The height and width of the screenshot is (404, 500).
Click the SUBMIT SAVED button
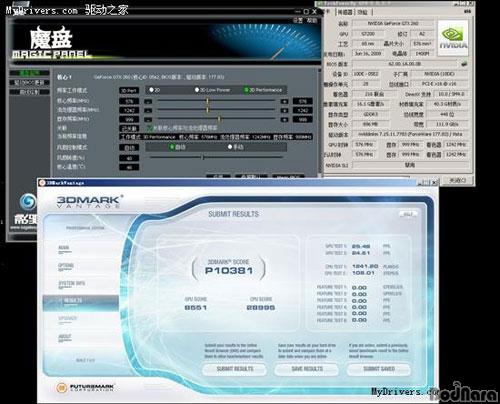[379, 369]
